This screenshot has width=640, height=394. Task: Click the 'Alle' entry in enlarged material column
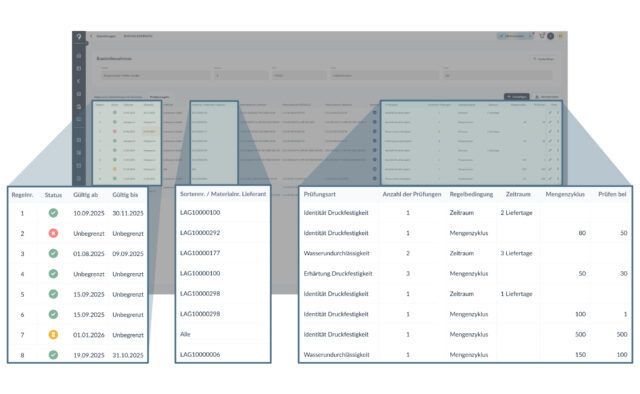pyautogui.click(x=185, y=334)
